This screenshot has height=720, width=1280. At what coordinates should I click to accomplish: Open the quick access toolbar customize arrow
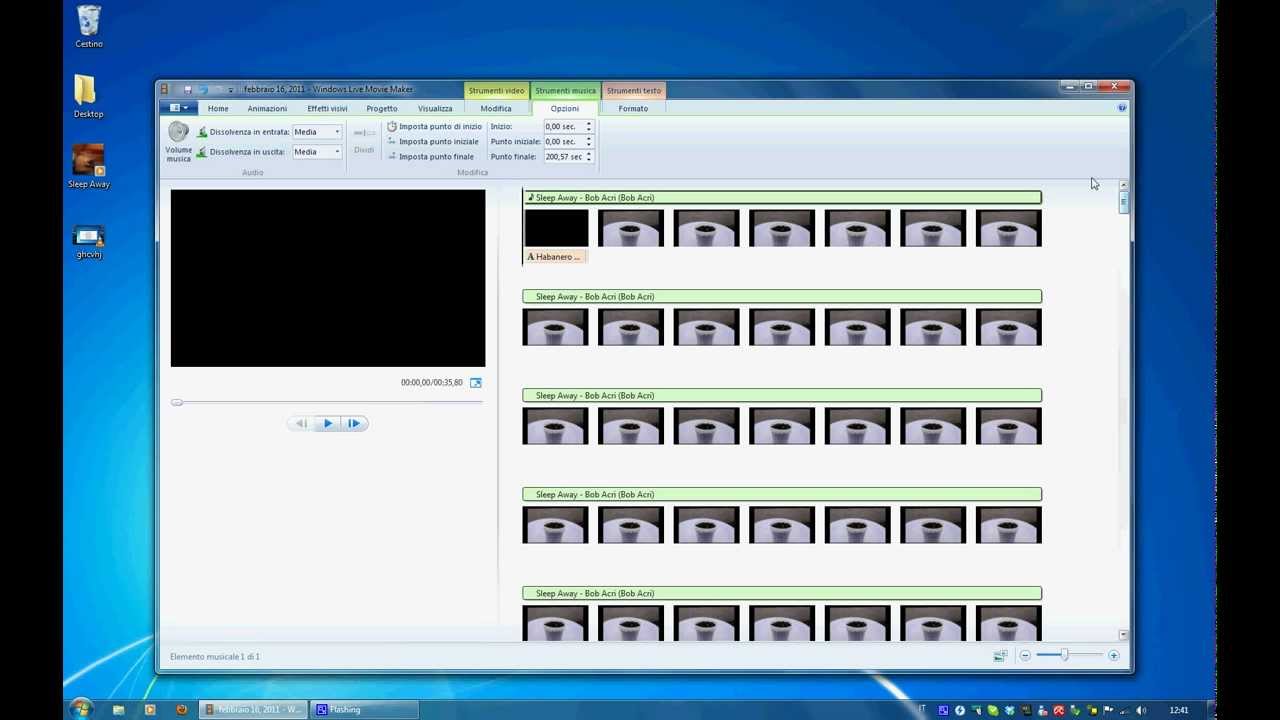pos(230,90)
